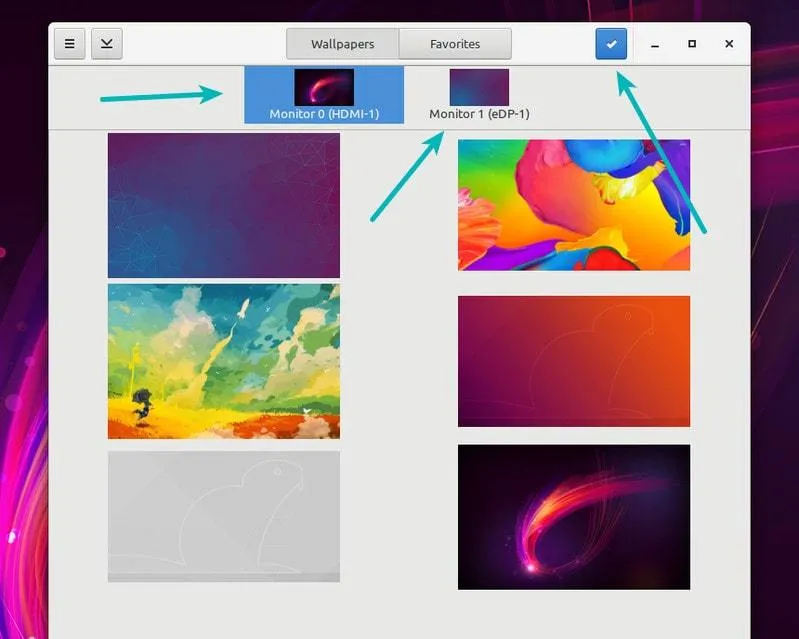Switch to the Favorites tab
This screenshot has width=799, height=639.
455,44
